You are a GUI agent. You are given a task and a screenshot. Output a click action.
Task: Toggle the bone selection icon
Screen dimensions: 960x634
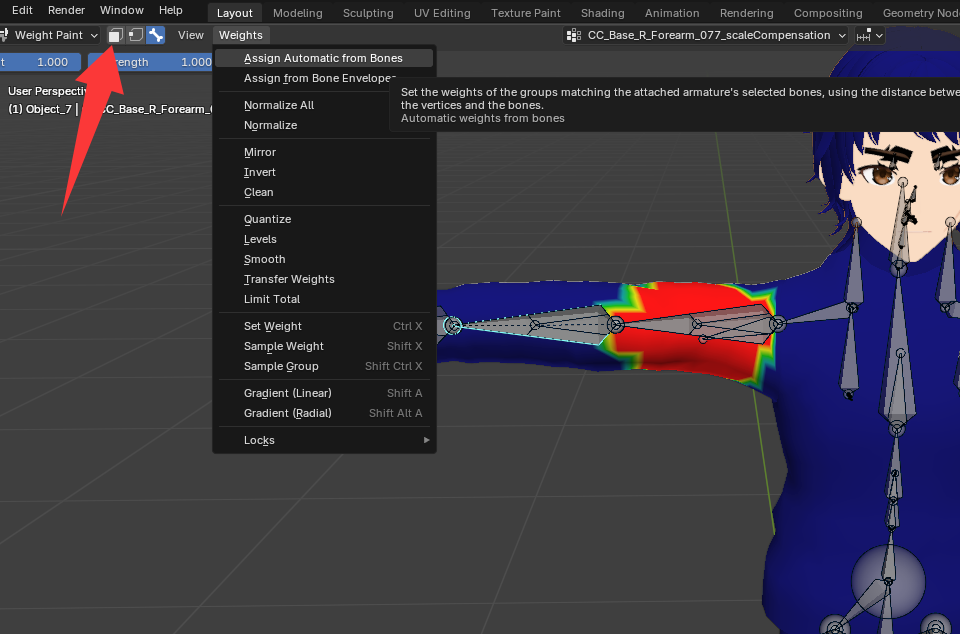tap(156, 35)
